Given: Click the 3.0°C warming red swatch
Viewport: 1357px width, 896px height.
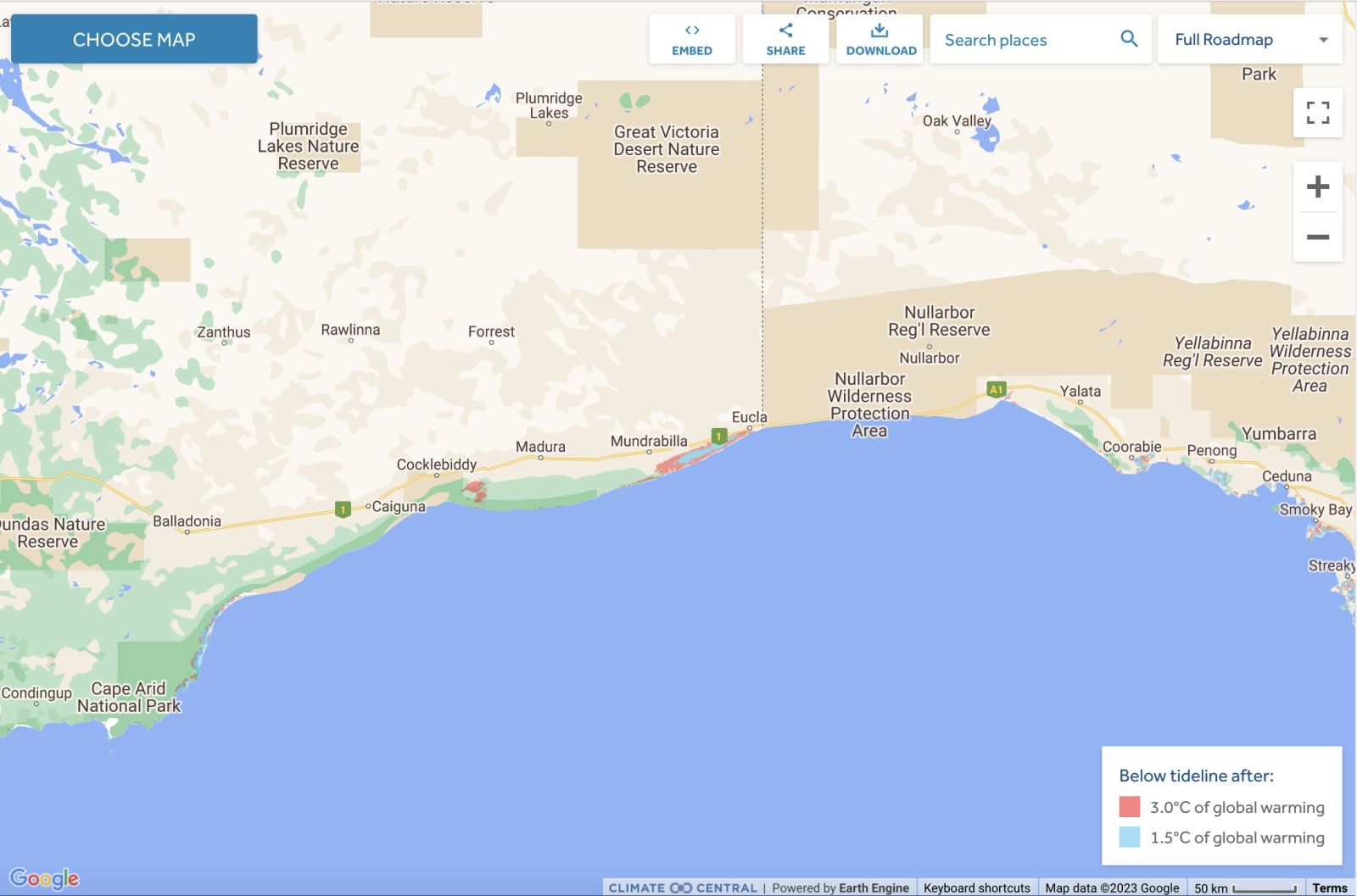Looking at the screenshot, I should 1130,806.
